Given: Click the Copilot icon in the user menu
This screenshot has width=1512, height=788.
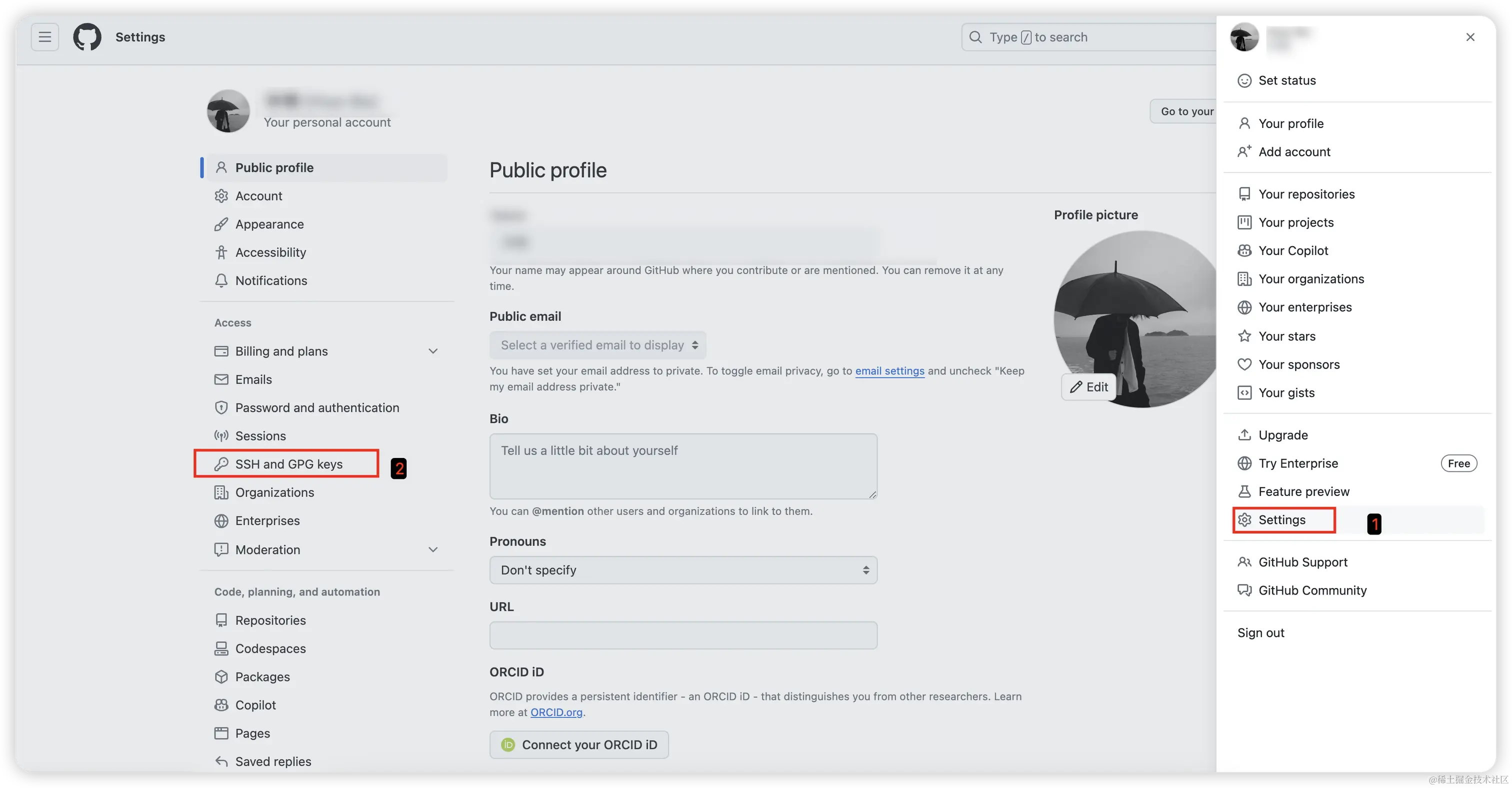Looking at the screenshot, I should [x=1244, y=250].
